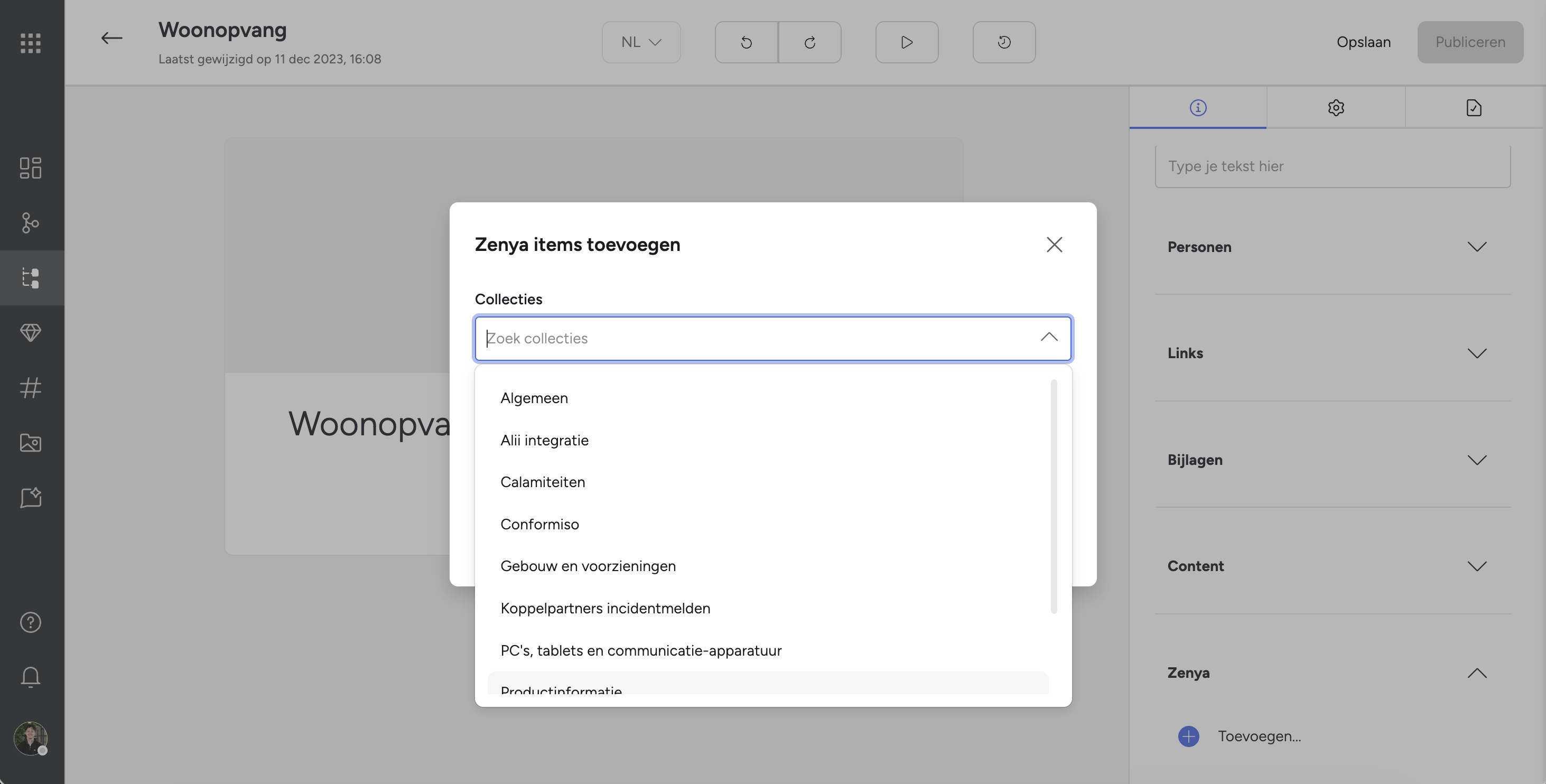Switch to the settings gear tab

[1336, 108]
